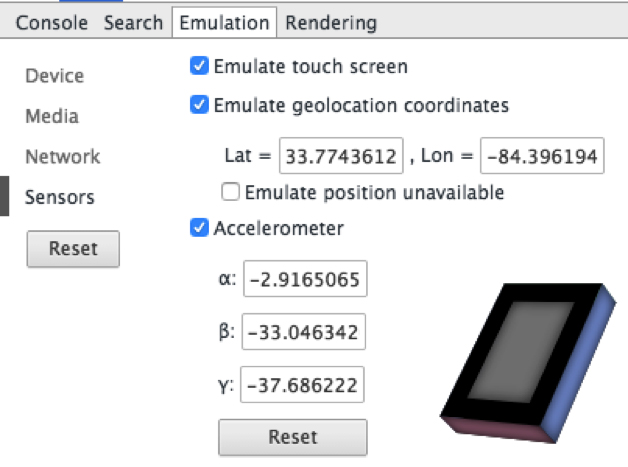Select Media in the sidebar
Screen dimensions: 628x467
52,116
